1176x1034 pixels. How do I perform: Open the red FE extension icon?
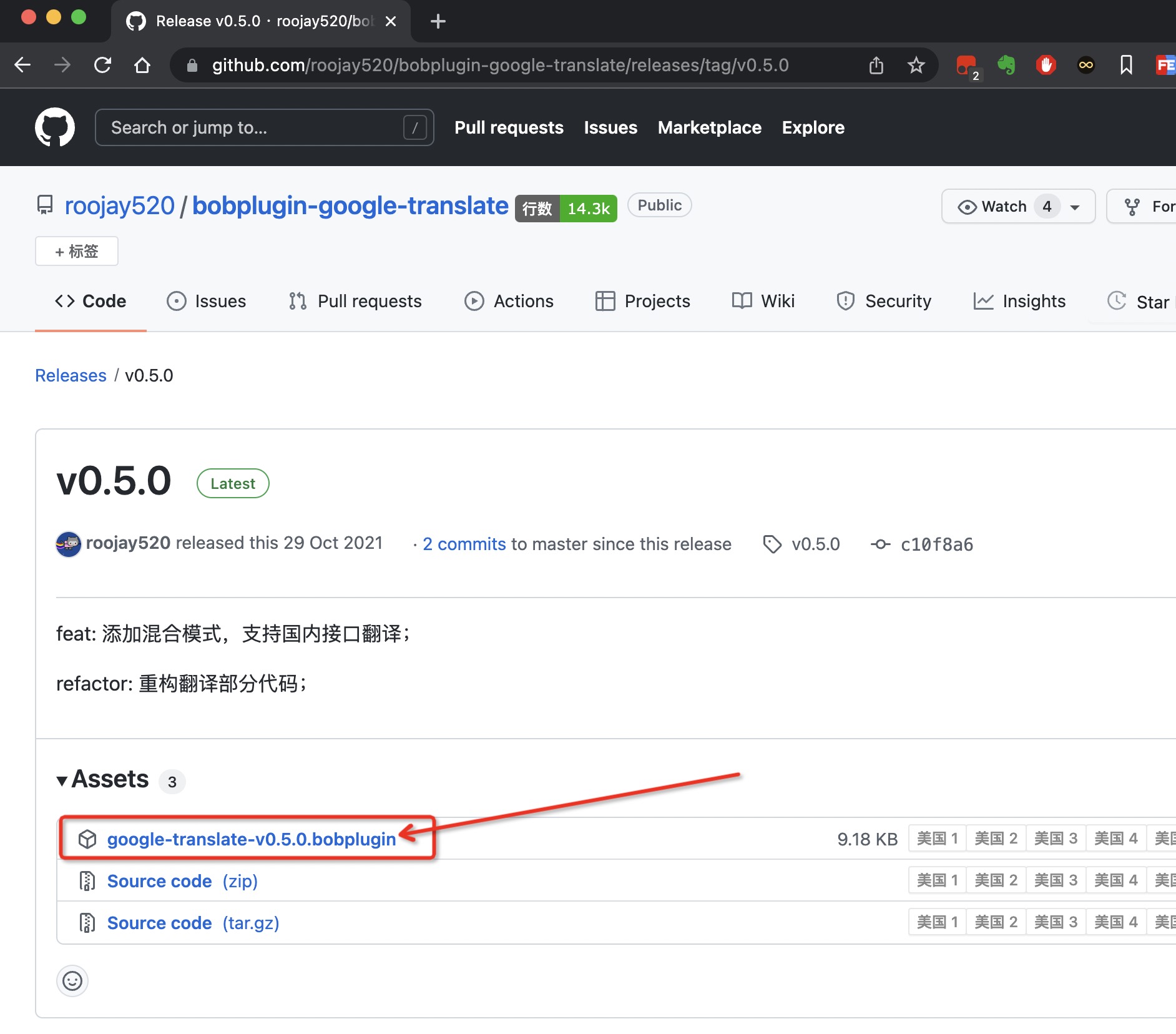click(1166, 65)
